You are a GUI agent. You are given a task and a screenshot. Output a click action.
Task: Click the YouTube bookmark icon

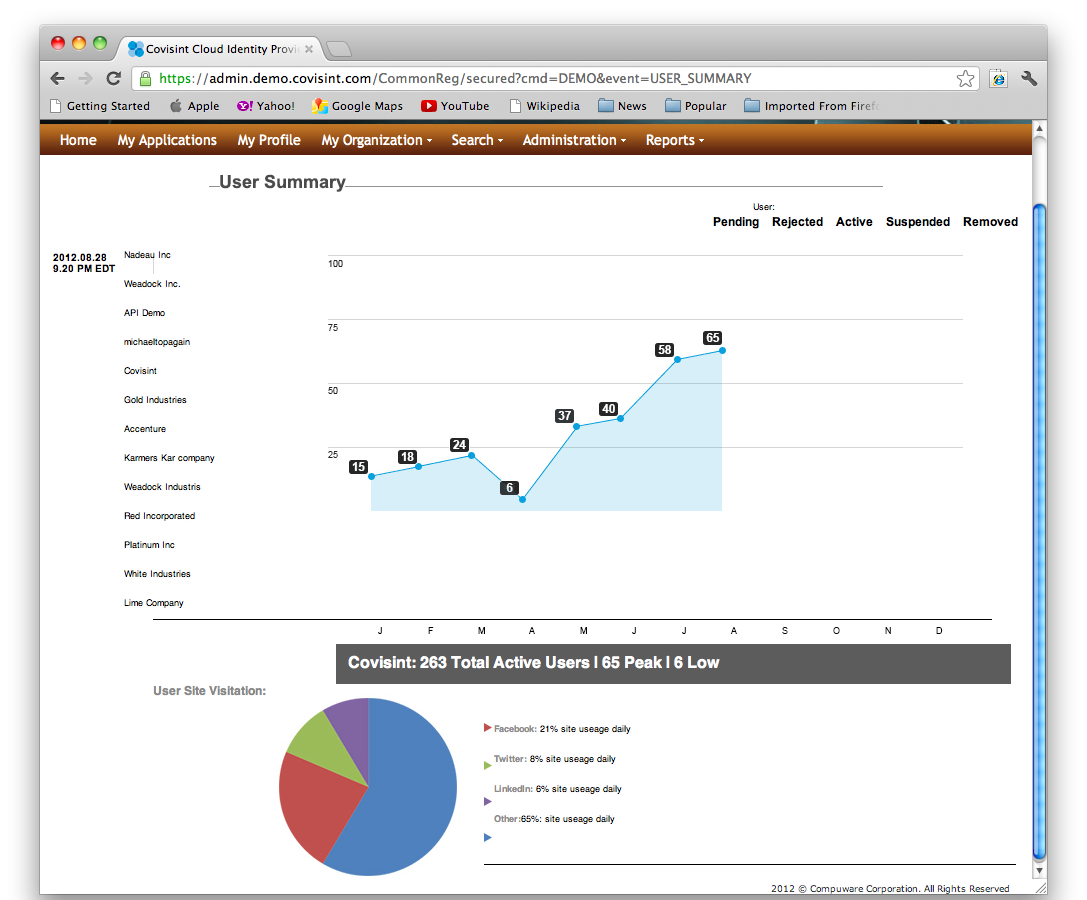point(429,106)
